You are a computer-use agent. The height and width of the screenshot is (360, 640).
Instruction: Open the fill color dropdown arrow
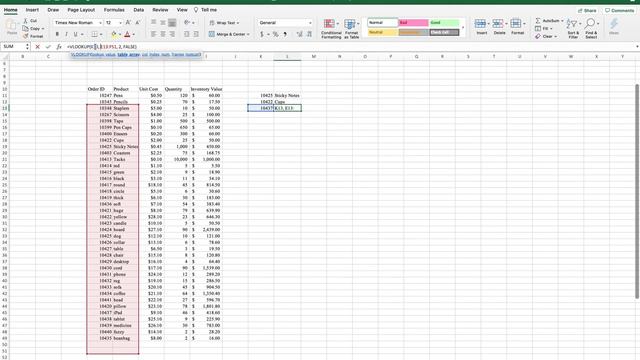[120, 35]
